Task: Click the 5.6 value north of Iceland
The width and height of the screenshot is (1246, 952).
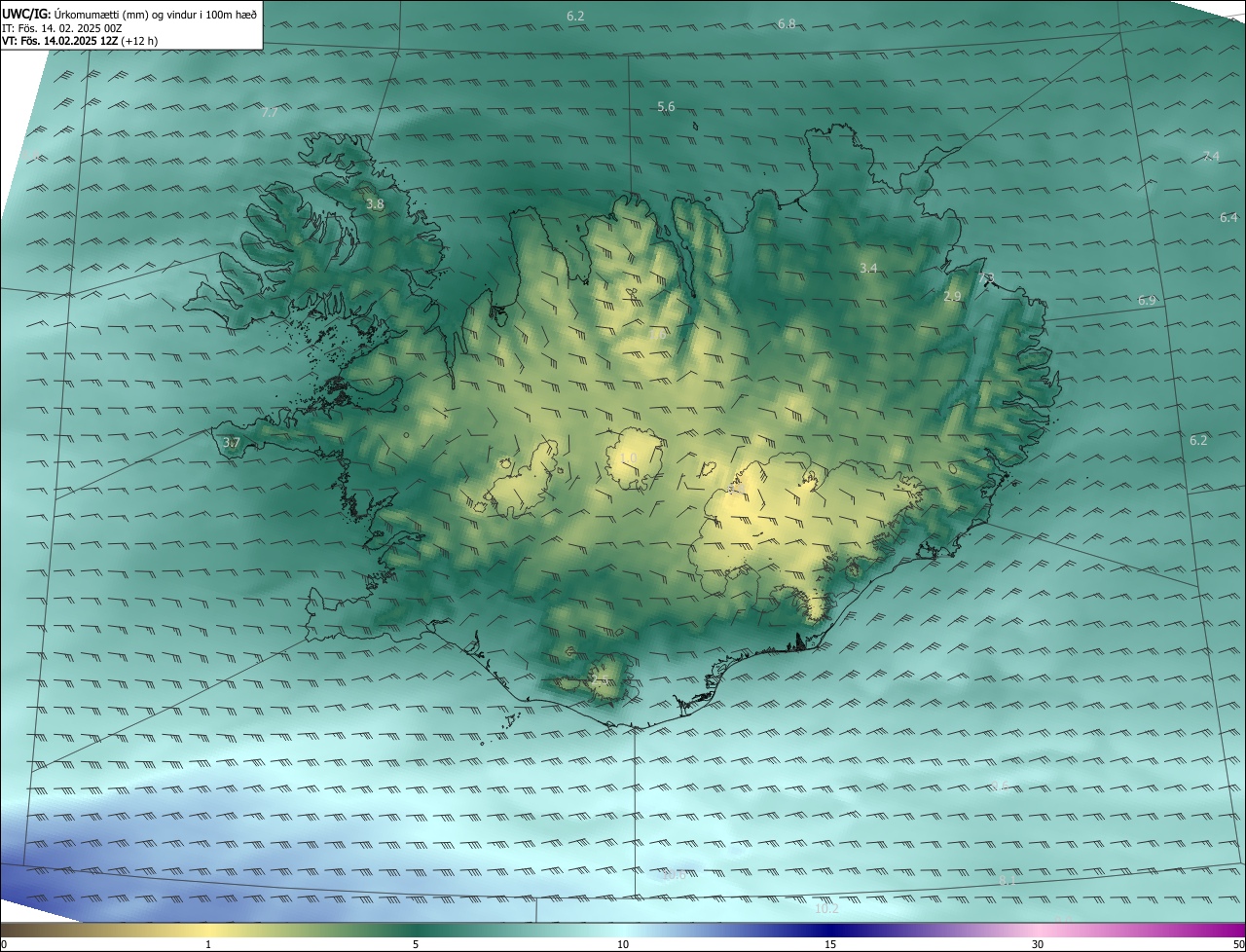Action: click(x=666, y=107)
